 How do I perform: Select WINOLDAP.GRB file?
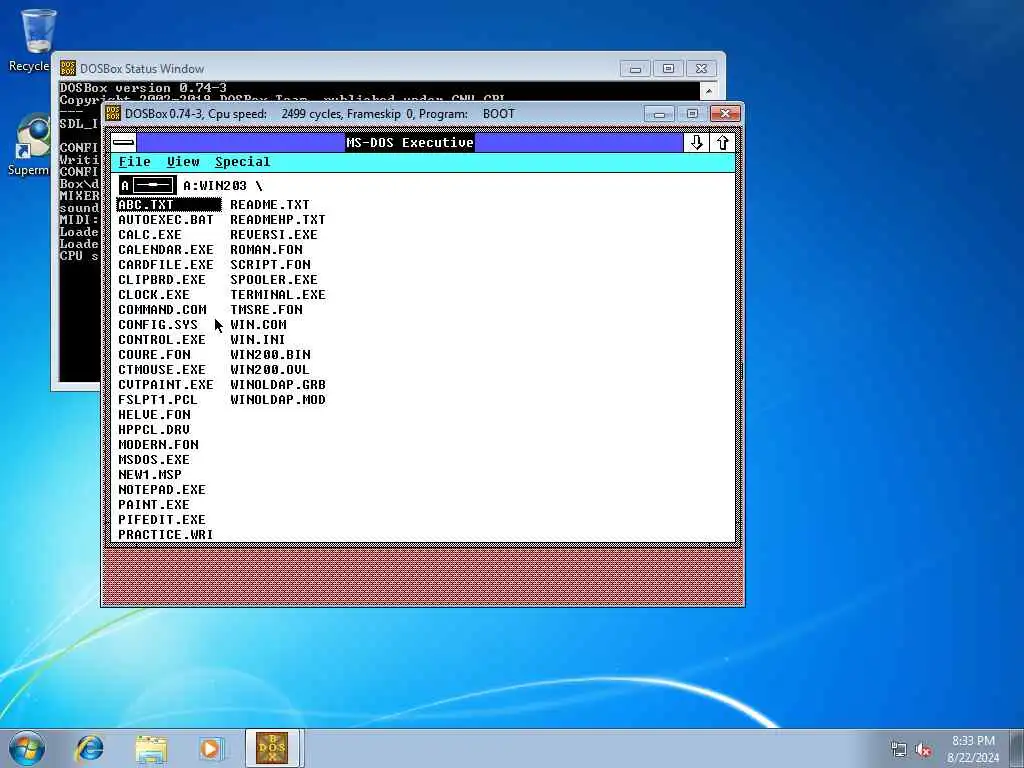click(x=278, y=385)
